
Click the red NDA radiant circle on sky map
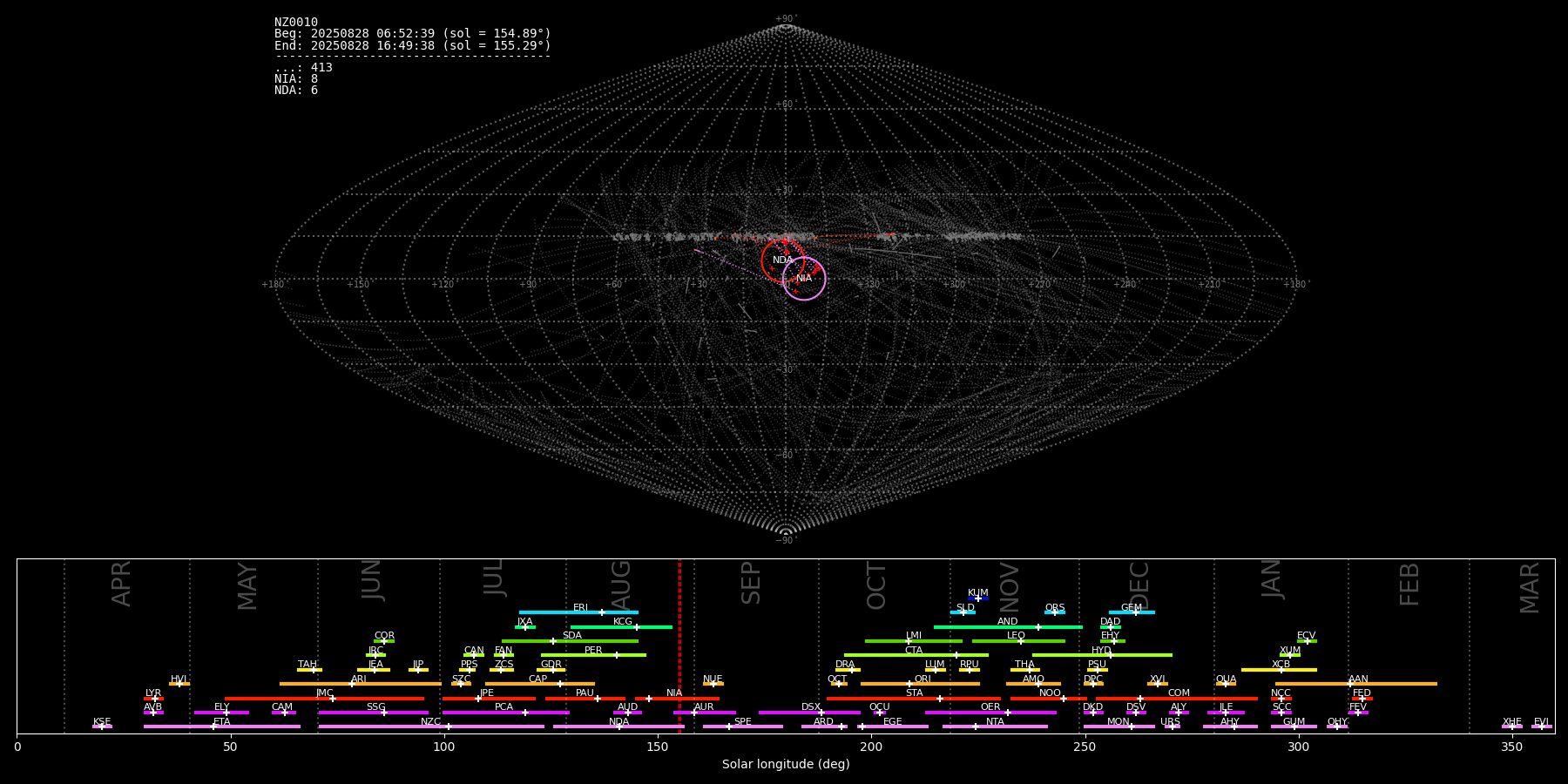[x=783, y=260]
